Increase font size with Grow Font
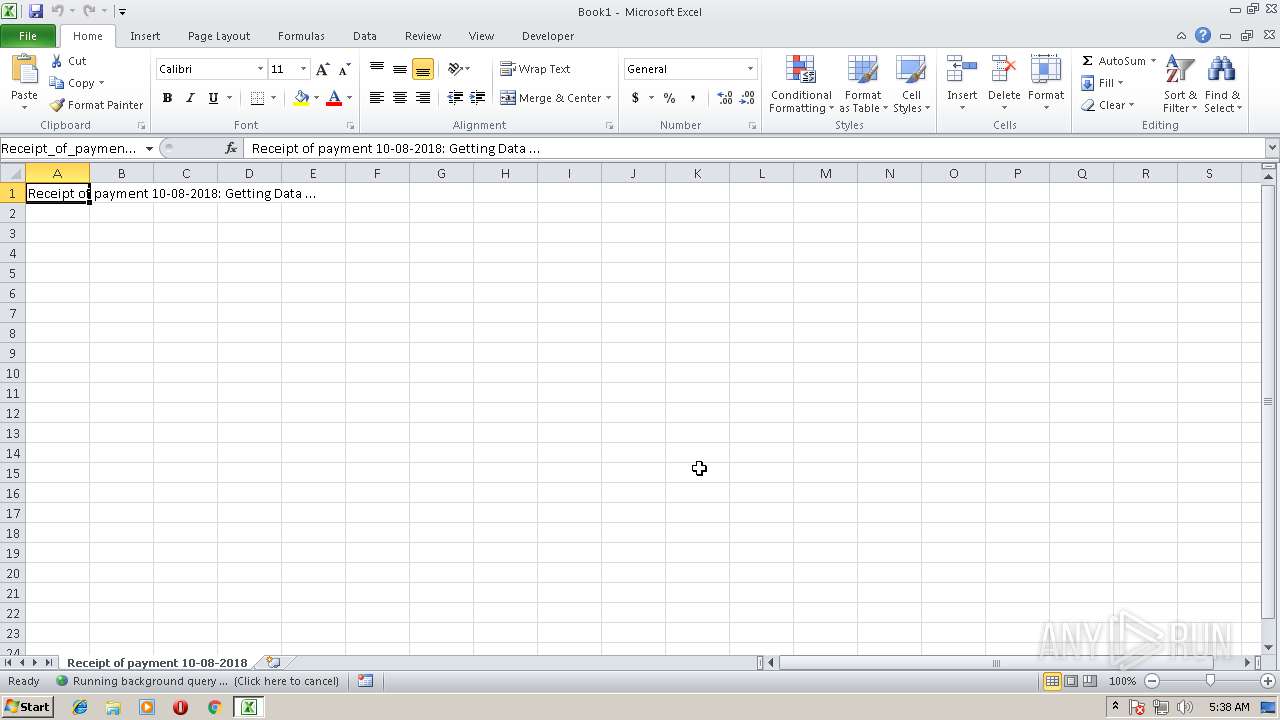1280x720 pixels. pos(322,69)
